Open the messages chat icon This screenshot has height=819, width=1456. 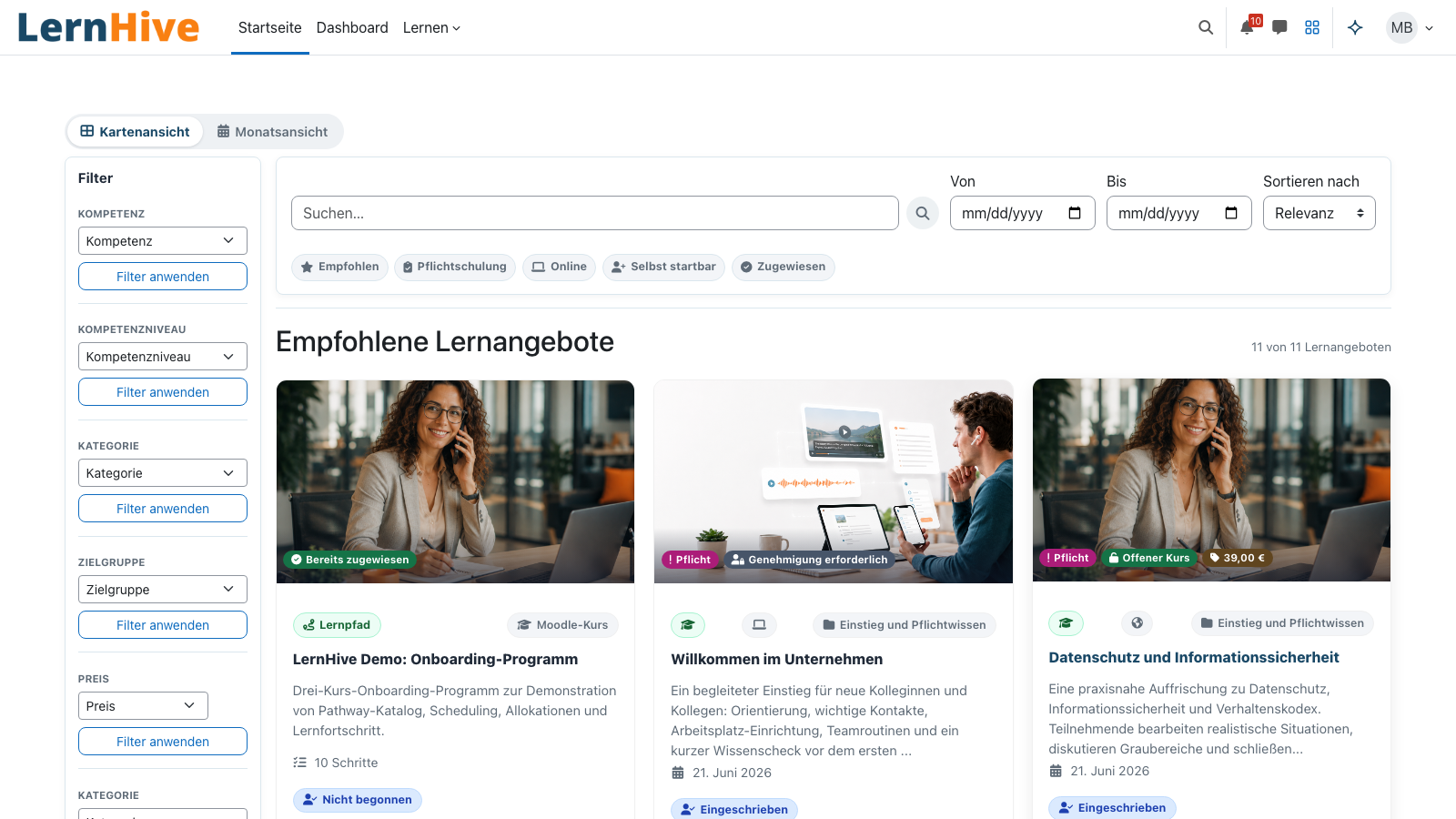point(1279,27)
